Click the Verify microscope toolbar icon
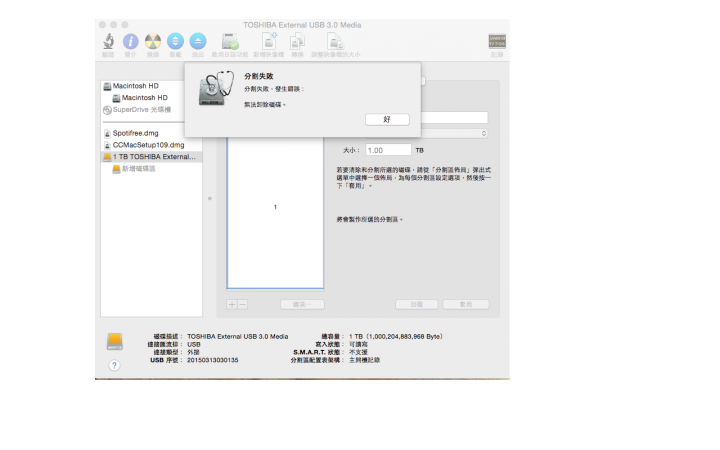720x450 pixels. [108, 41]
